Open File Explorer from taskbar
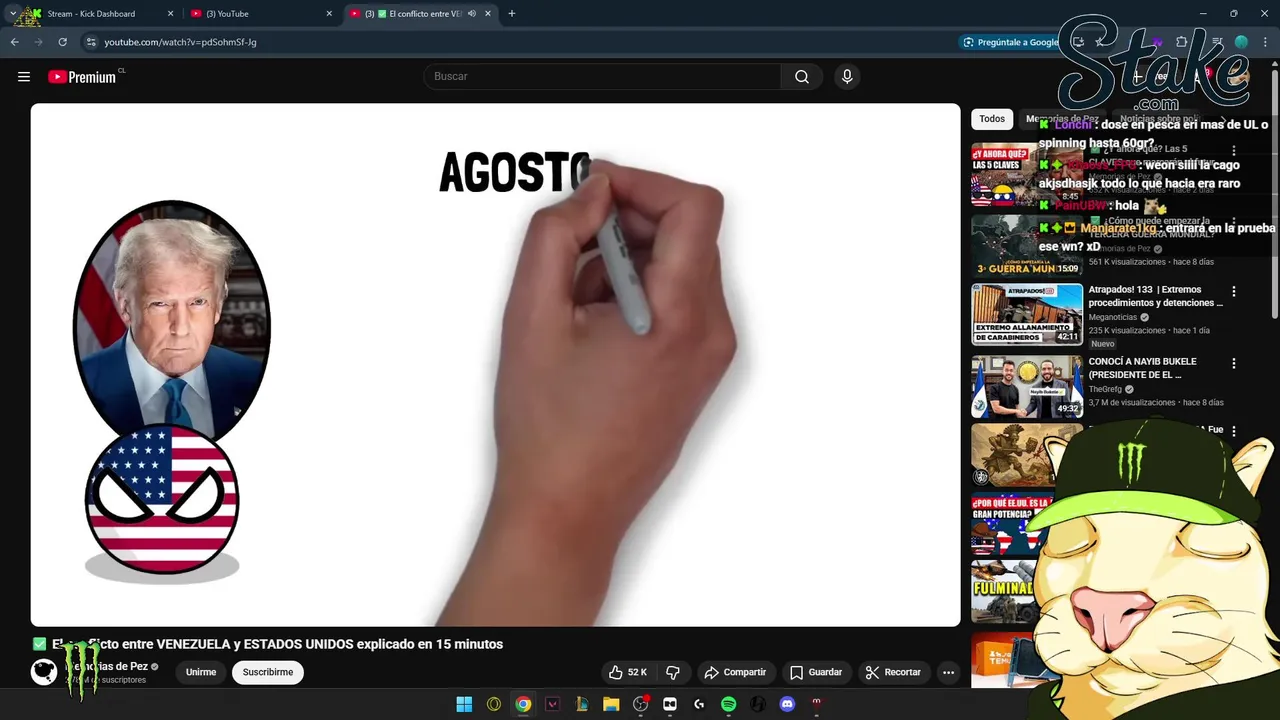This screenshot has width=1280, height=720. (x=611, y=704)
